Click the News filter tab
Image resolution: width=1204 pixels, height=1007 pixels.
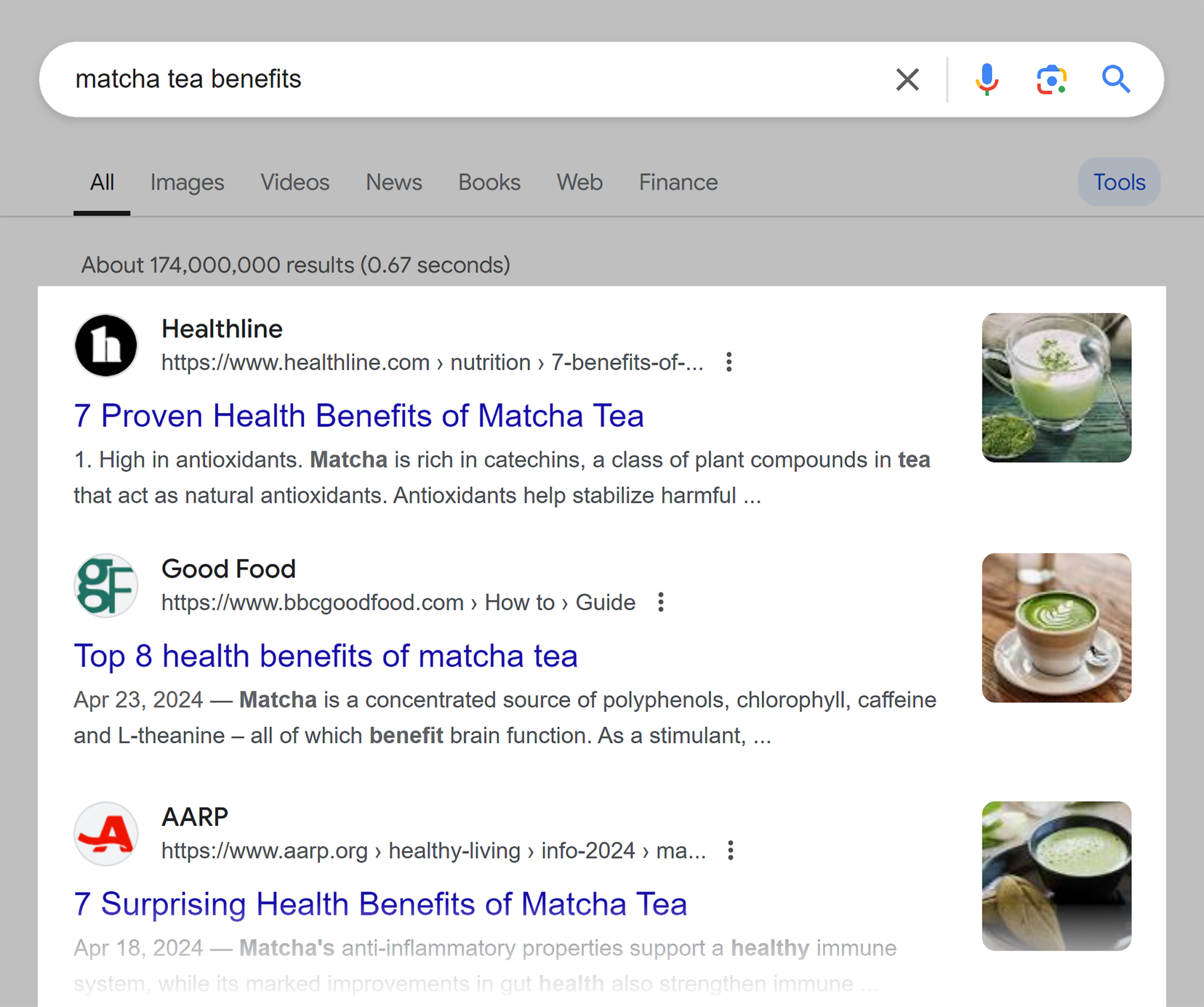tap(395, 182)
